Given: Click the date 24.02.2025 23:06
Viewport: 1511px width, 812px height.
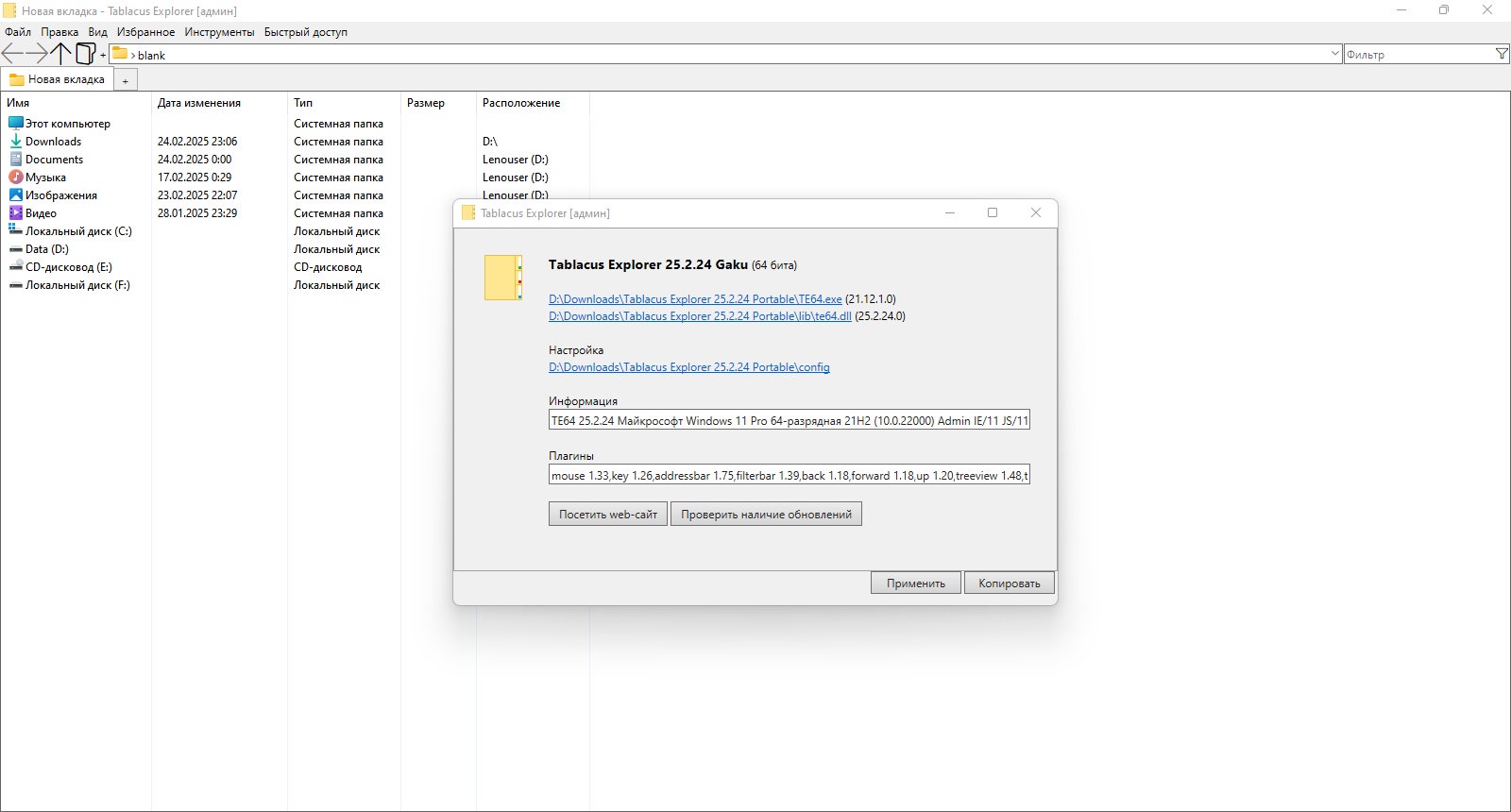Looking at the screenshot, I should point(197,142).
